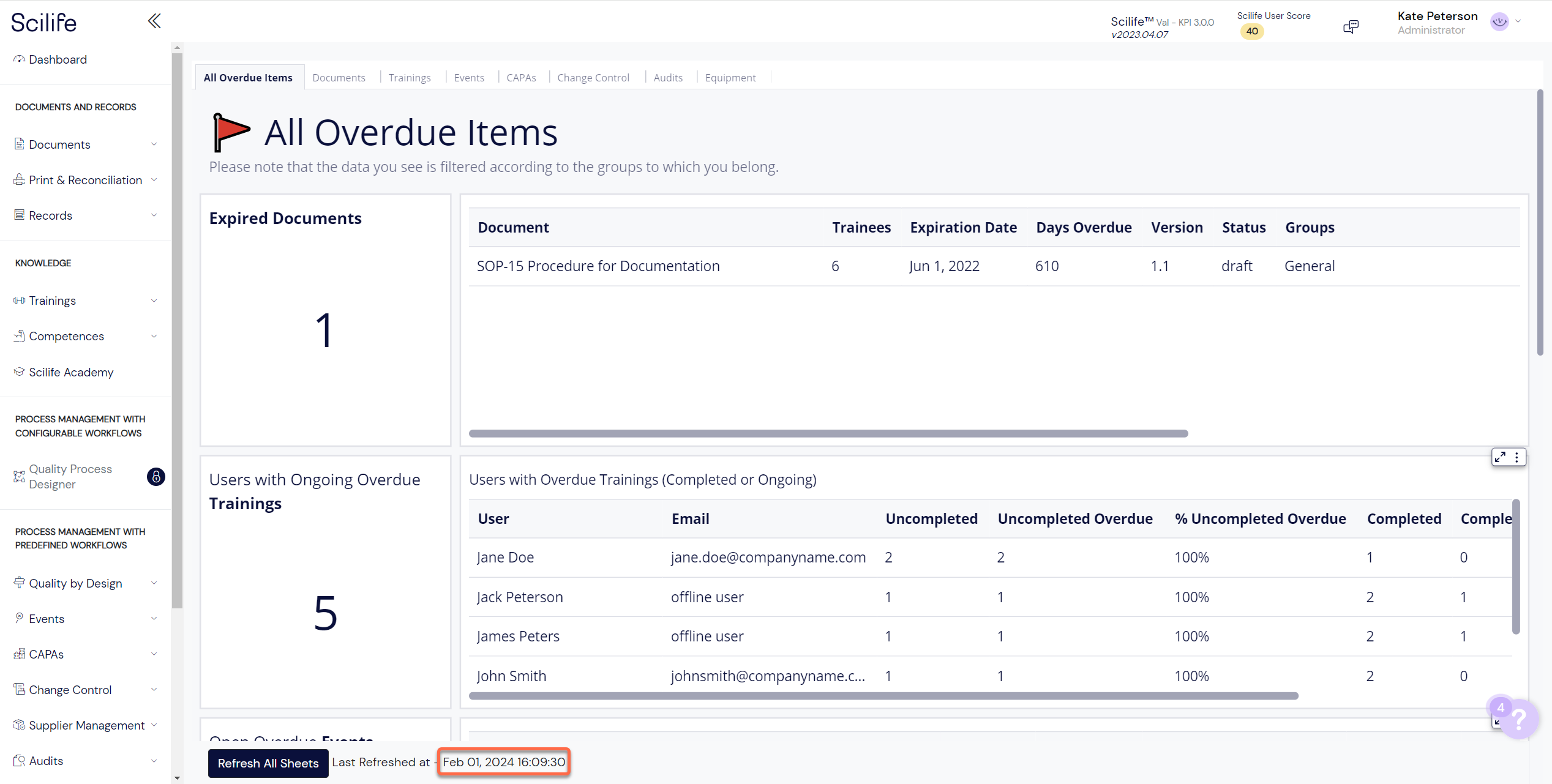1552x784 pixels.
Task: Expand the Quality by Design chevron
Action: click(154, 583)
